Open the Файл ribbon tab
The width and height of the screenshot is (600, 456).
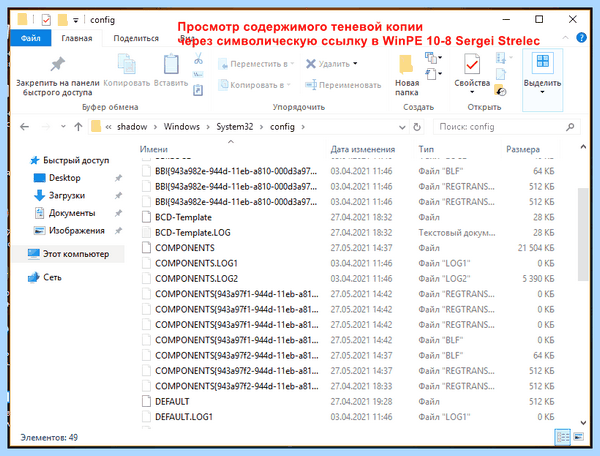point(31,38)
